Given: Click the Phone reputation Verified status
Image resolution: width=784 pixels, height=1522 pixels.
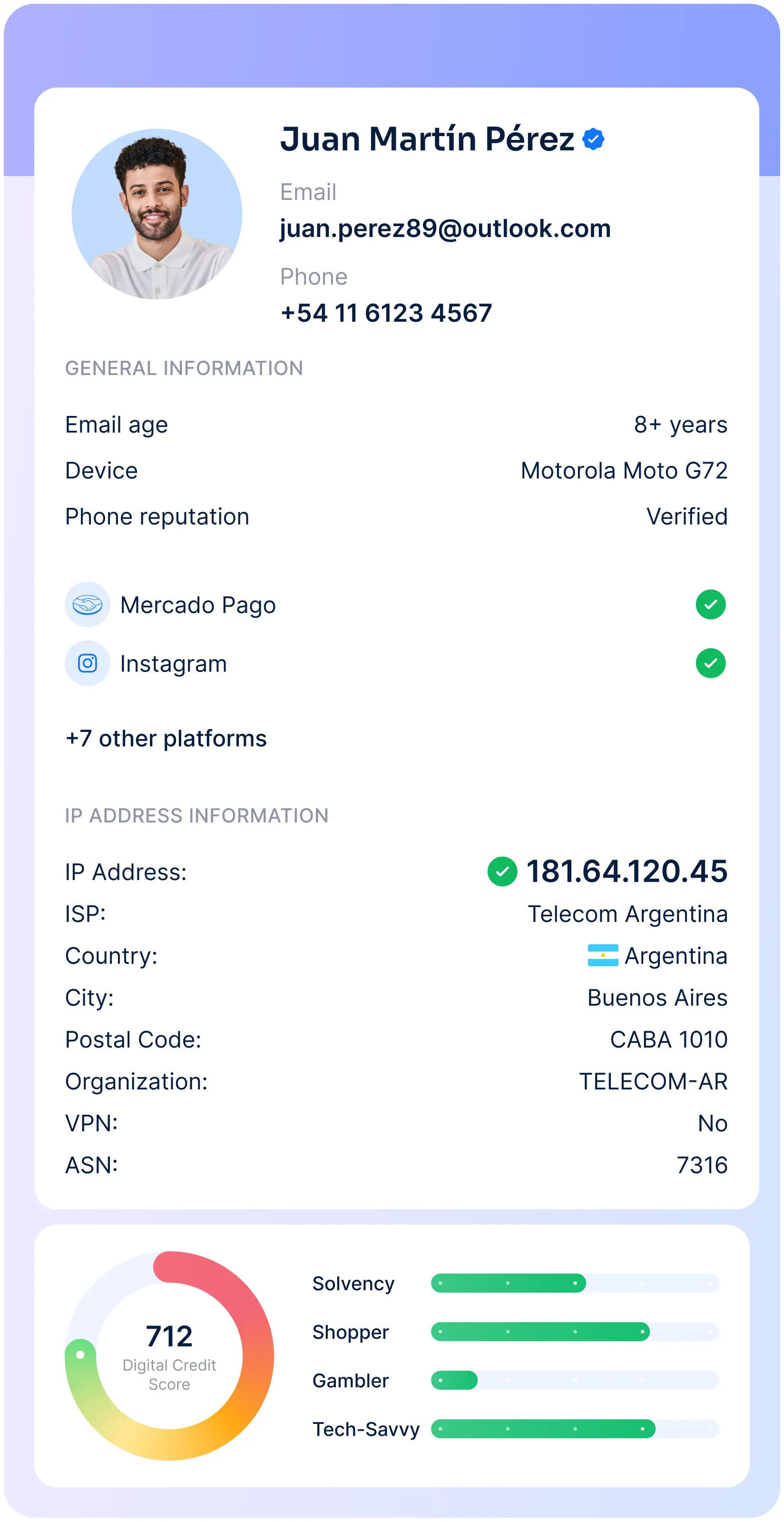Looking at the screenshot, I should point(687,516).
